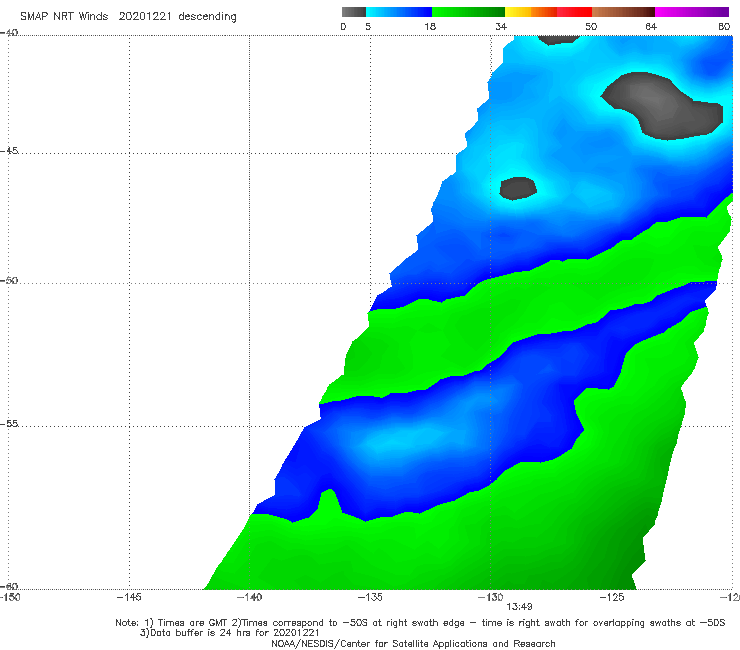This screenshot has width=740, height=650.
Task: Click the "18" label under the color bar
Action: tap(430, 27)
